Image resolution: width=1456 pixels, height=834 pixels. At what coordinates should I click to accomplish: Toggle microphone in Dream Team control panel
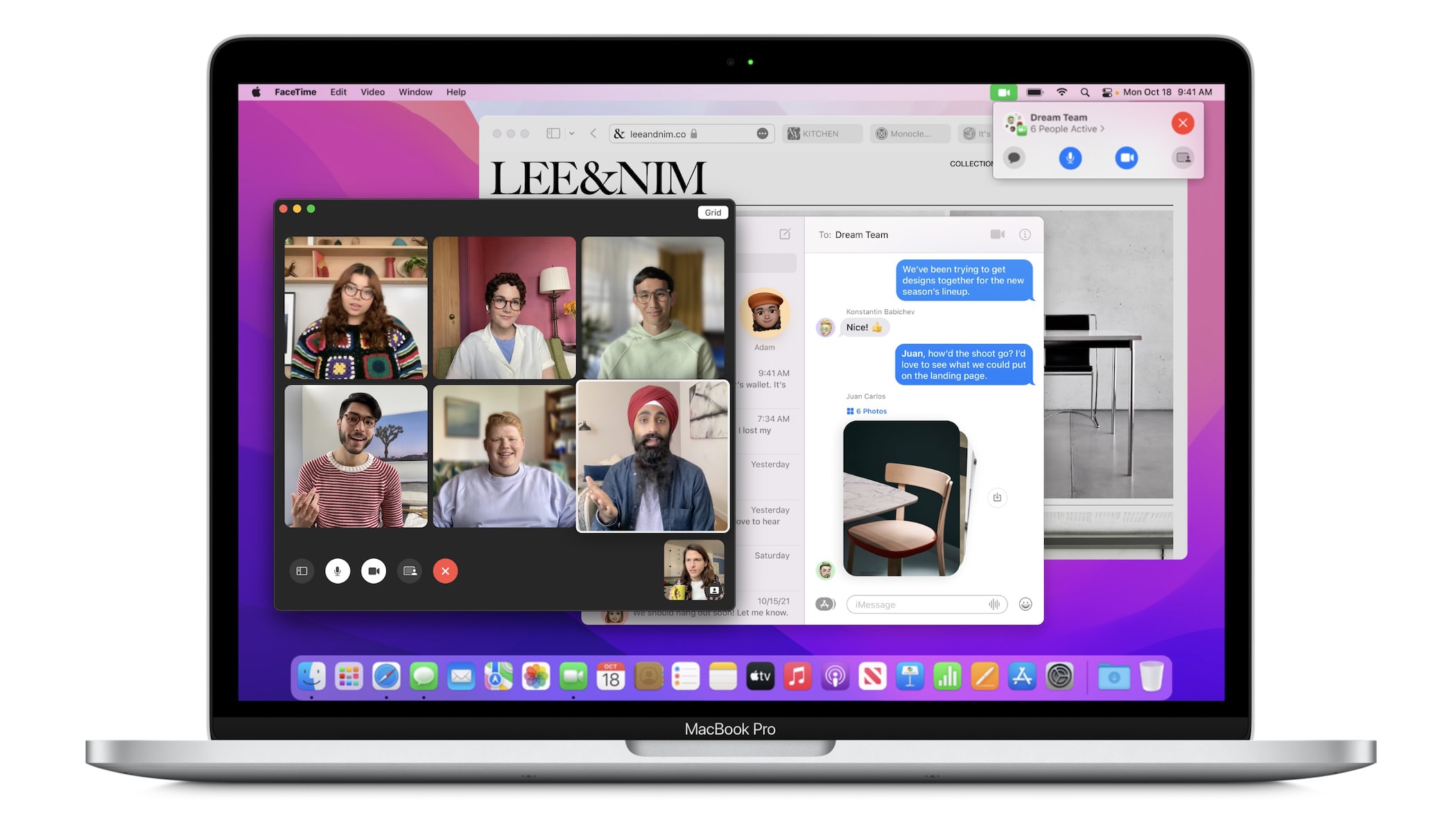pyautogui.click(x=1070, y=158)
